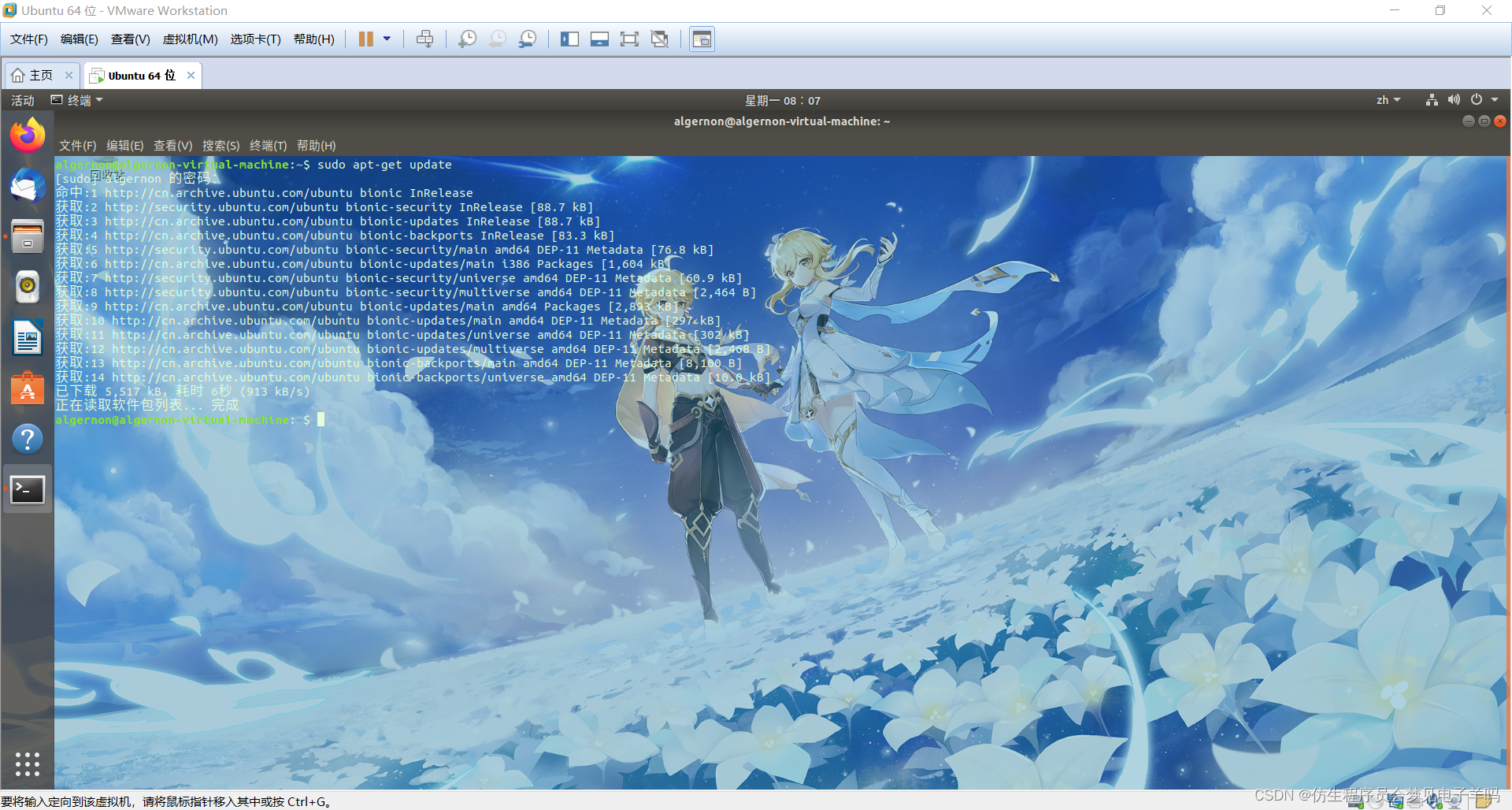Close the 主页 tab
The image size is (1512, 810).
tap(69, 76)
